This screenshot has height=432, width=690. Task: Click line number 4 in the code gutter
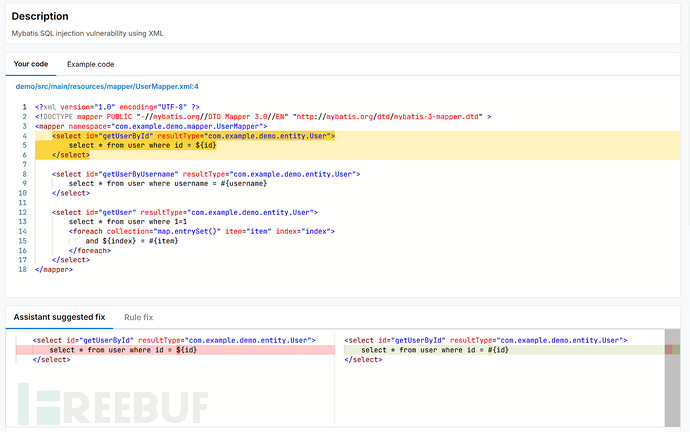pos(24,136)
